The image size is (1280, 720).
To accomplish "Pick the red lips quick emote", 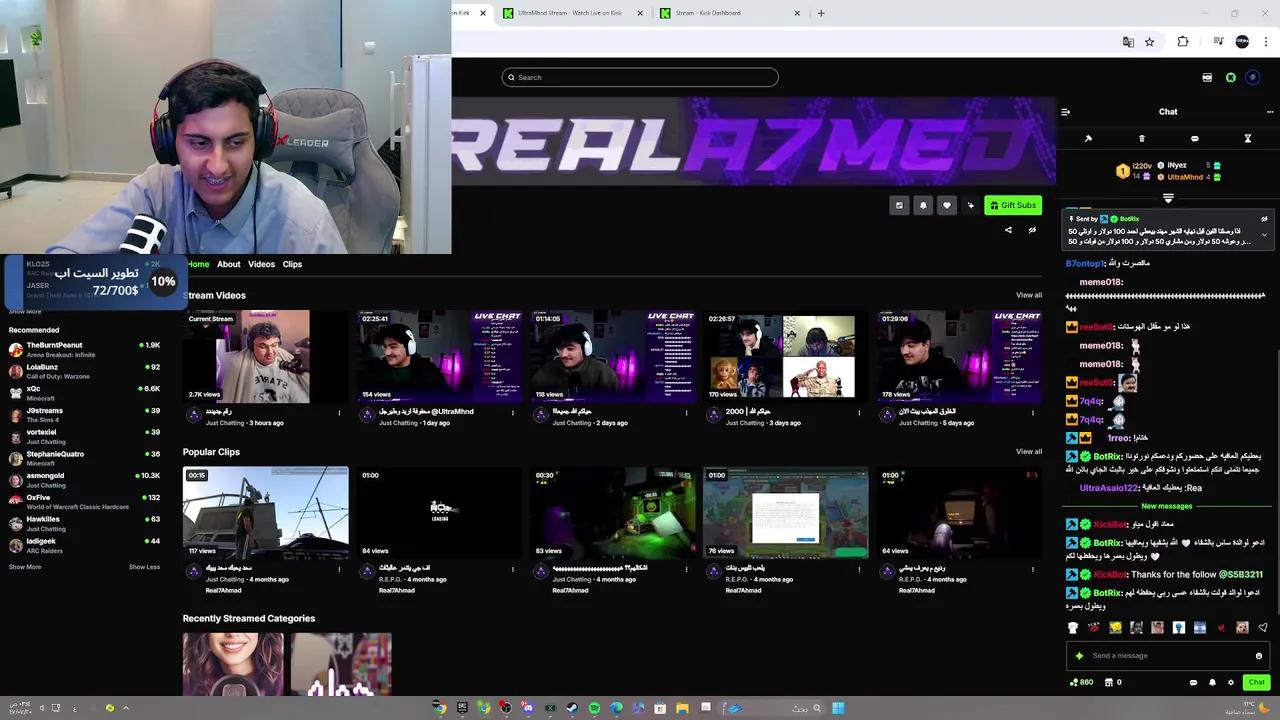I will (1094, 628).
